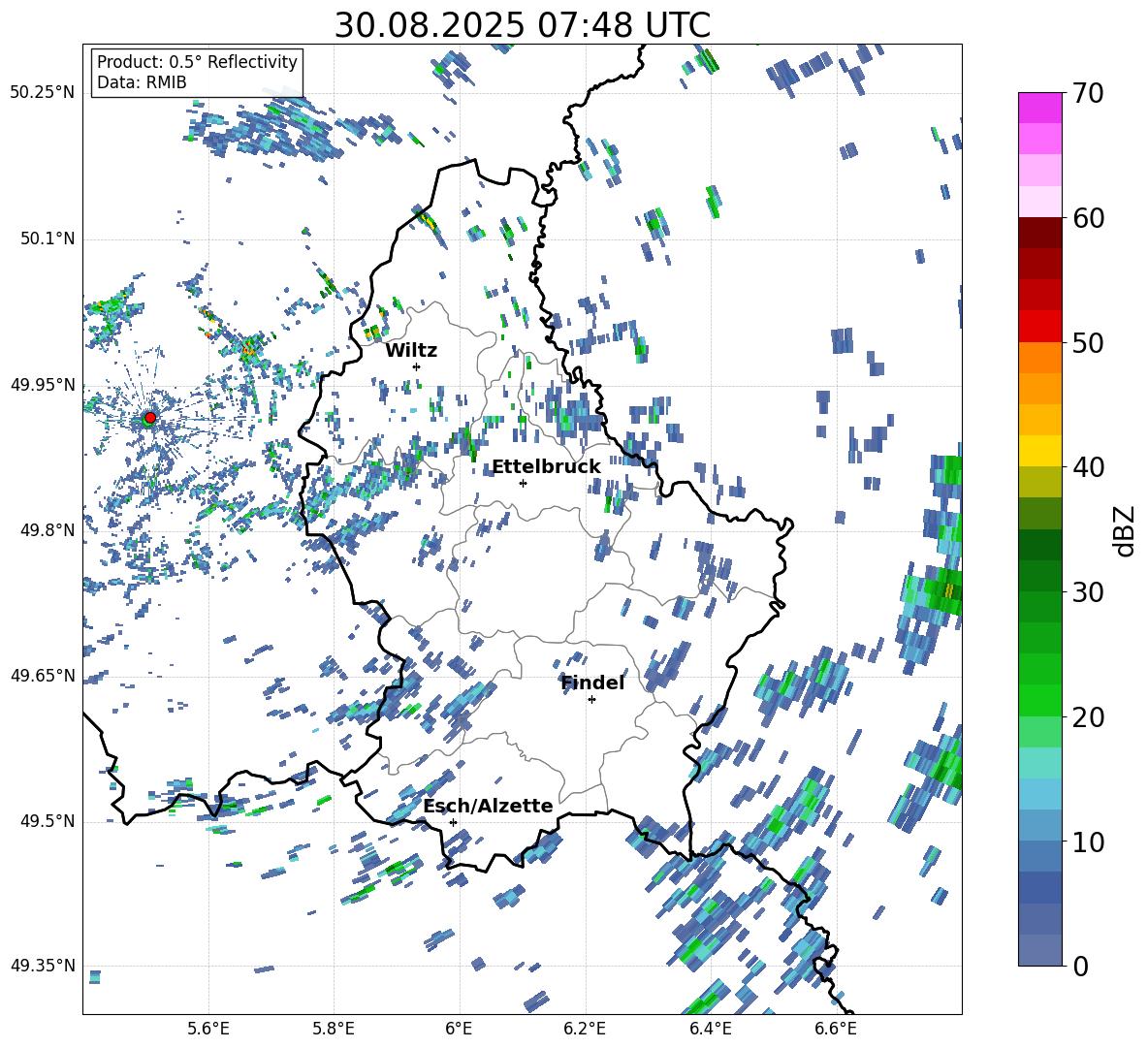Click the 6.6°E longitude label
This screenshot has width=1148, height=1048.
click(836, 1029)
